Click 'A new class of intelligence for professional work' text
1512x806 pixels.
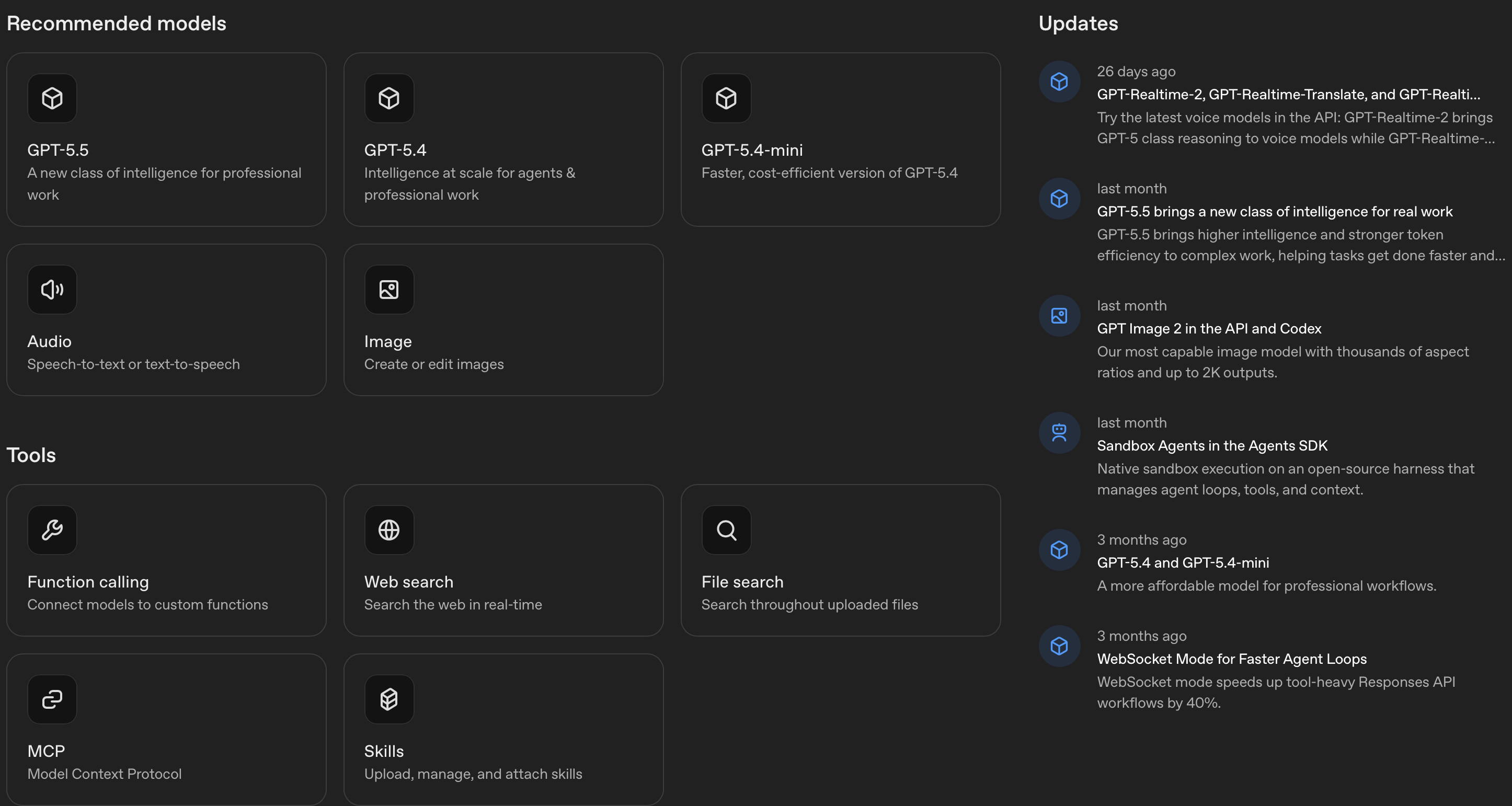[164, 183]
